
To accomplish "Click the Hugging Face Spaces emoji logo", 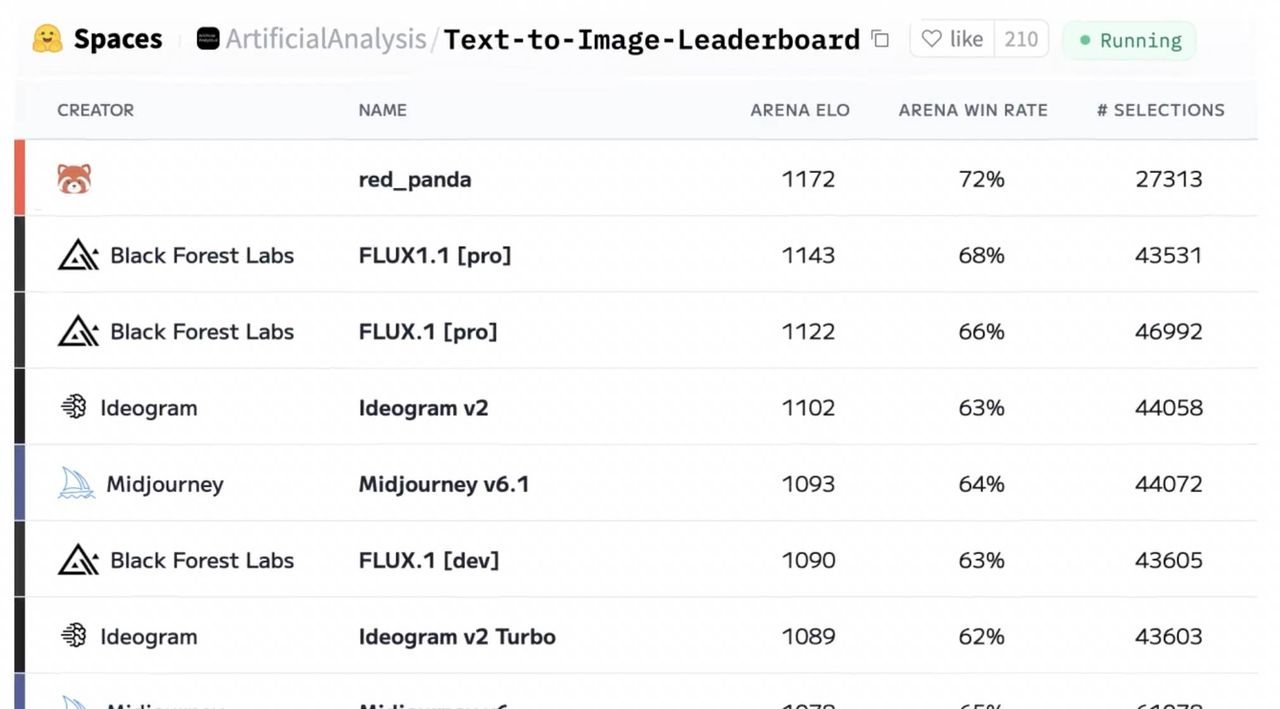I will pyautogui.click(x=47, y=39).
